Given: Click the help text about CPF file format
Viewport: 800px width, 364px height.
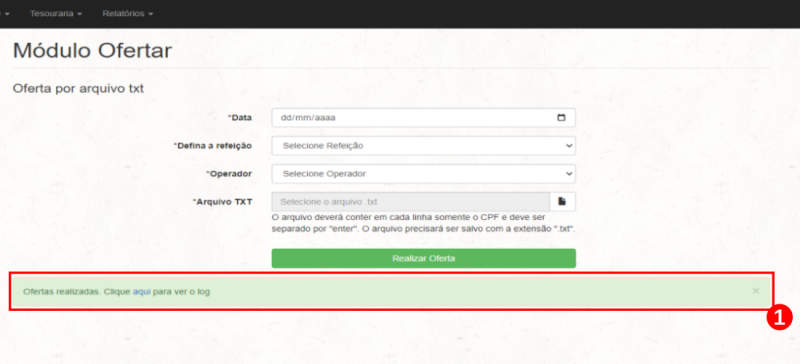Looking at the screenshot, I should pyautogui.click(x=424, y=223).
